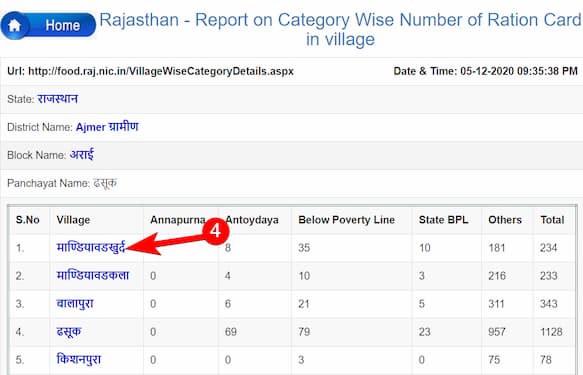Viewport: 583px width, 375px height.
Task: Click State BPL value 10
Action: click(x=425, y=248)
